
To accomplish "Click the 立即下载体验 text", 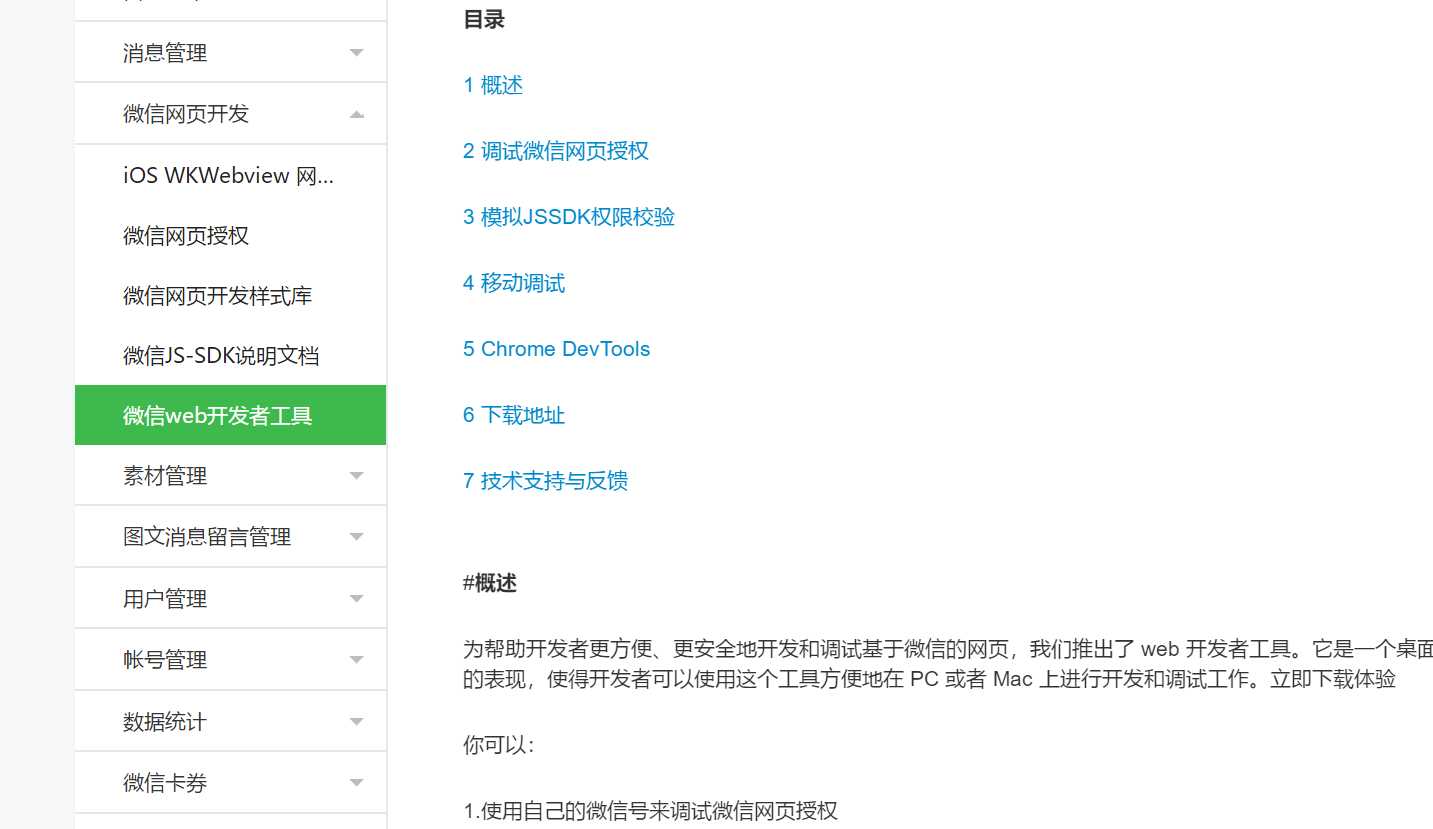I will coord(1333,680).
